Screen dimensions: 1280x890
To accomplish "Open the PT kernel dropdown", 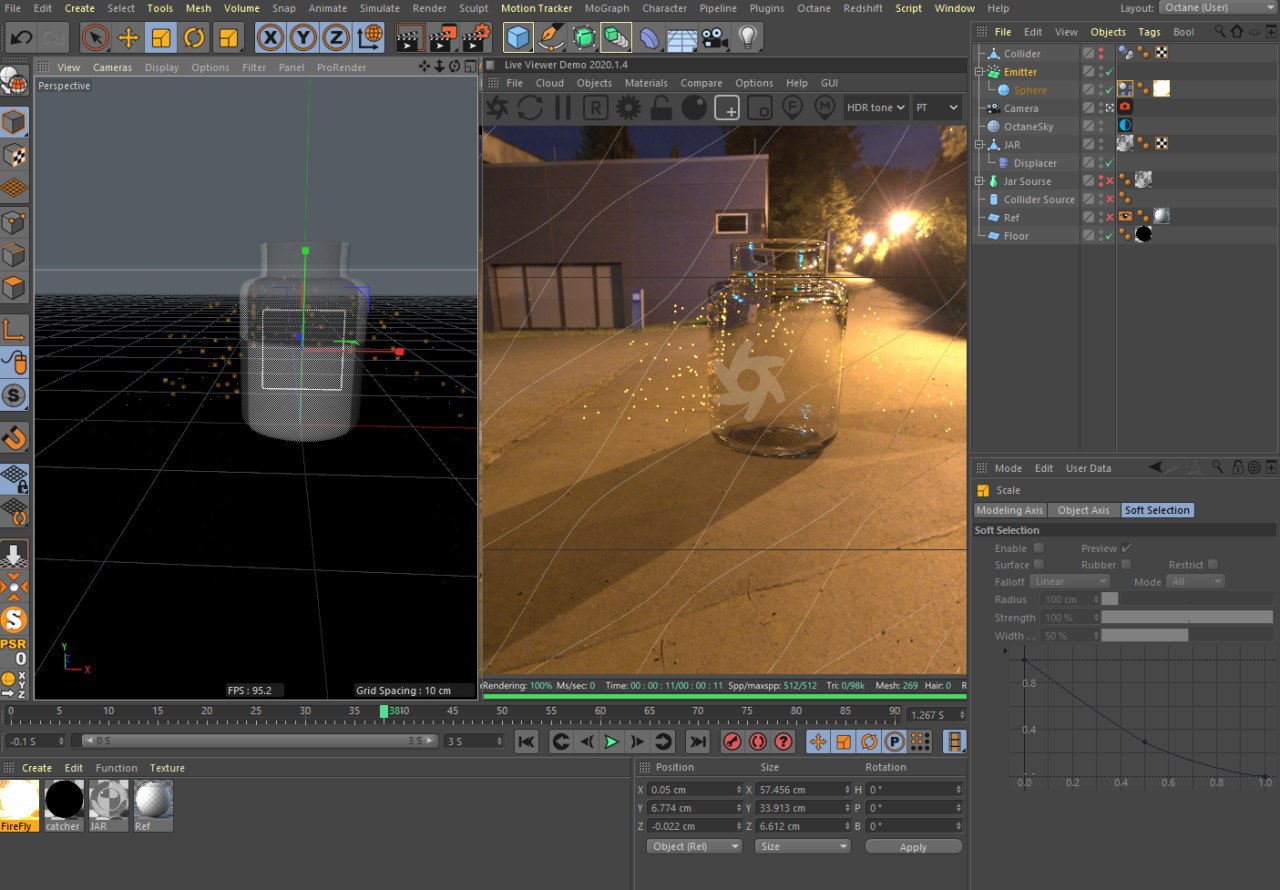I will pyautogui.click(x=936, y=107).
